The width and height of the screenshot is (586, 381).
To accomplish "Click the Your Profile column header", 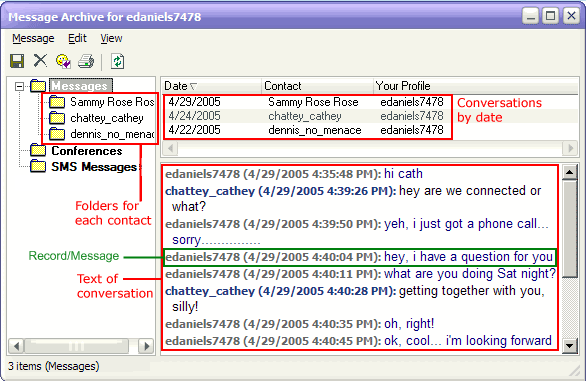I will pos(475,86).
